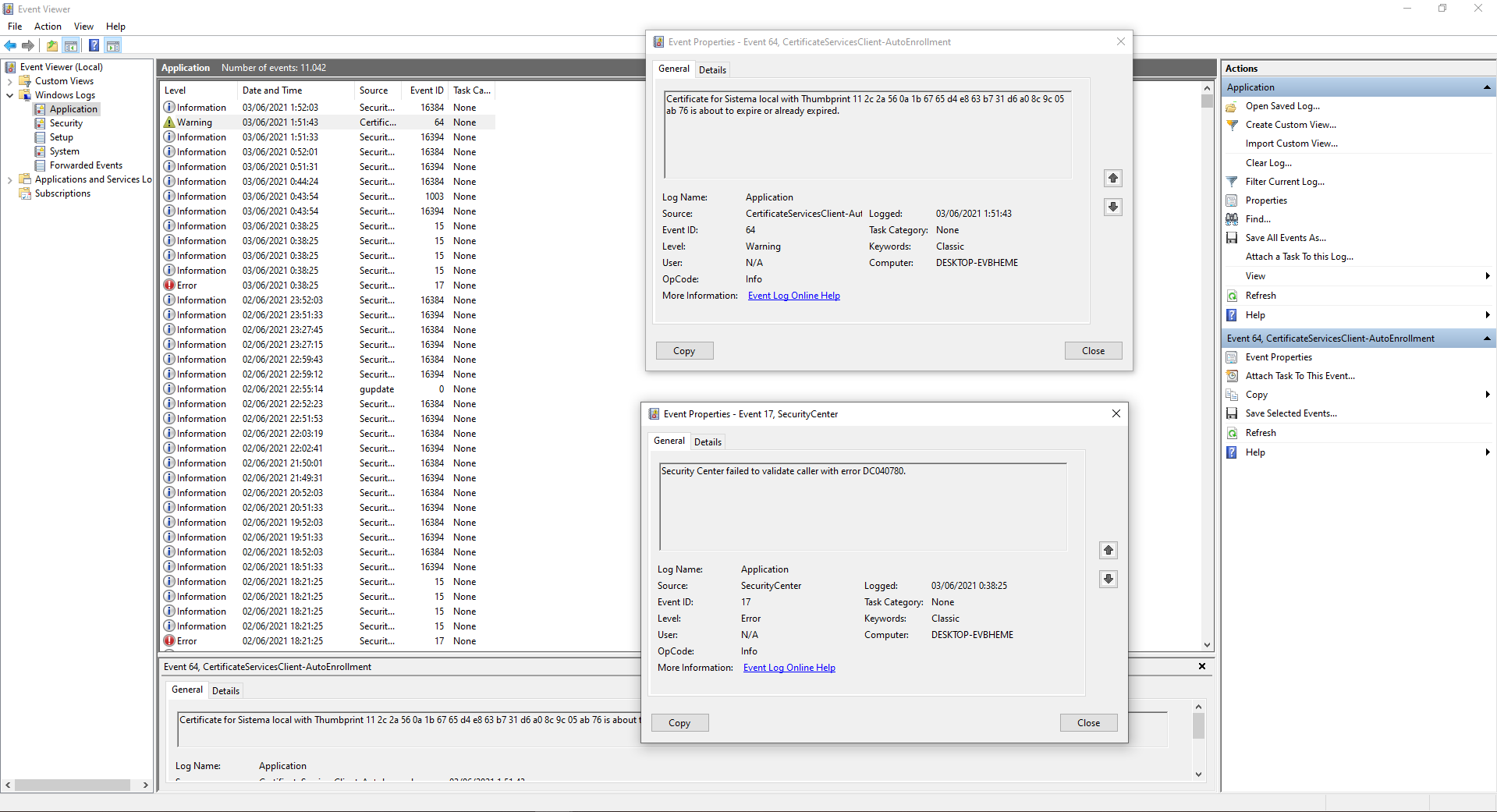
Task: Sort by Level column header
Action: coord(198,90)
